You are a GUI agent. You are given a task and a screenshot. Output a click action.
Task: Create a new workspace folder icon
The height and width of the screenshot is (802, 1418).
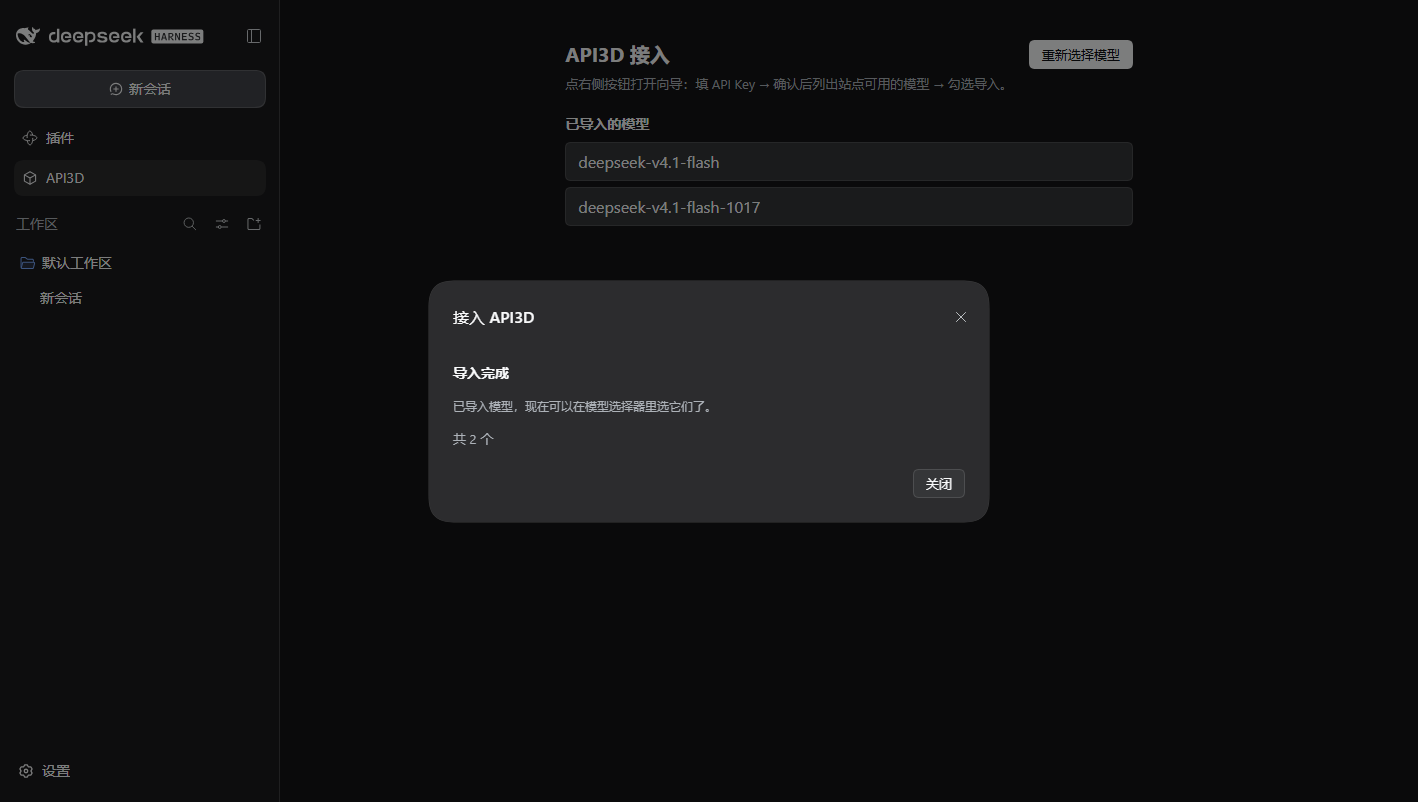click(254, 224)
